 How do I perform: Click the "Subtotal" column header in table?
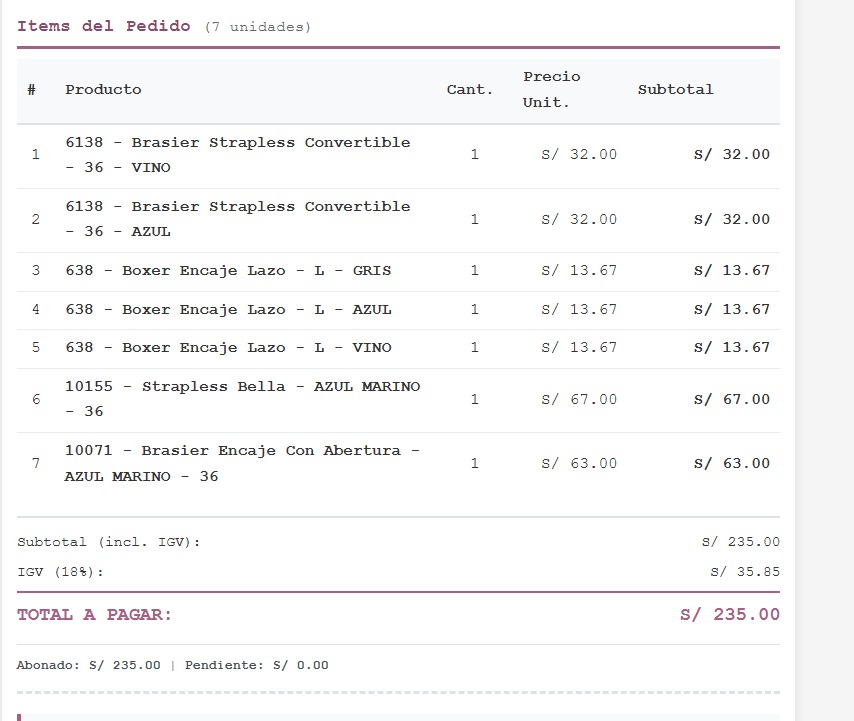(675, 90)
